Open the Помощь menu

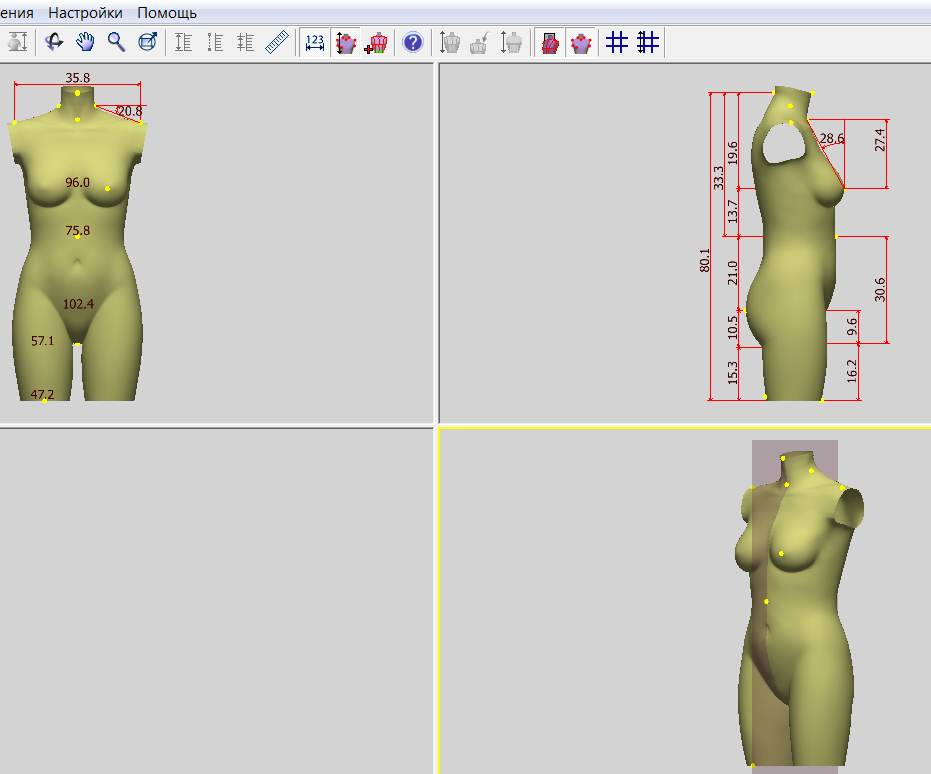pos(167,13)
